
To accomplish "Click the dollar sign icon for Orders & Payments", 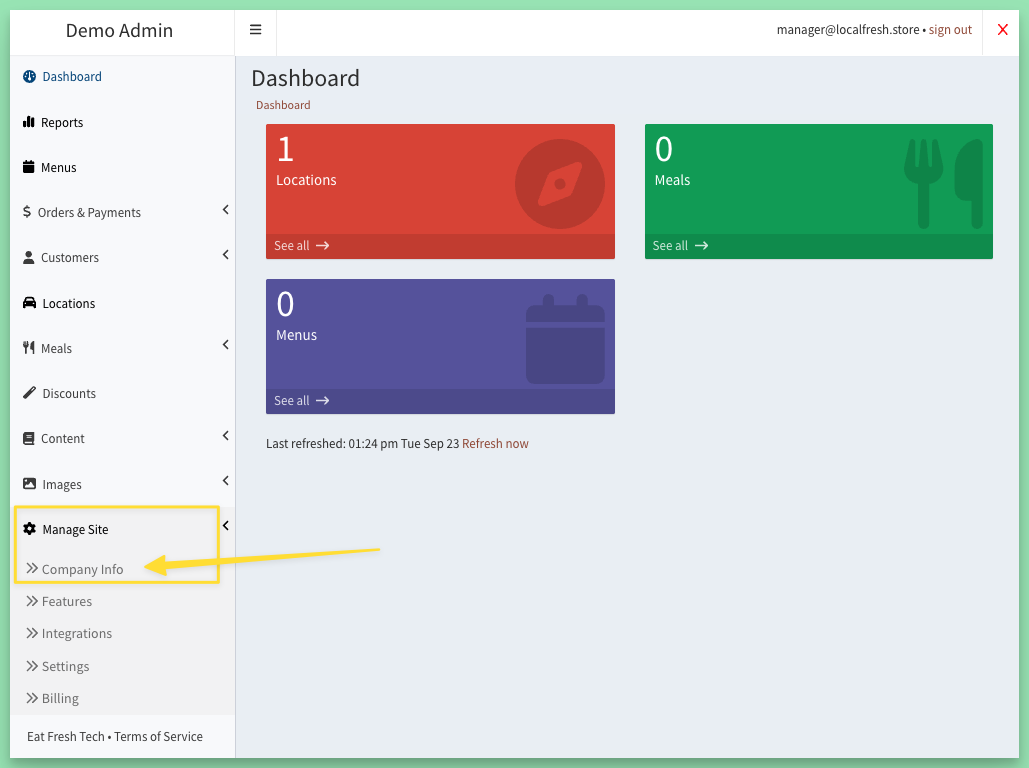I will tap(27, 211).
